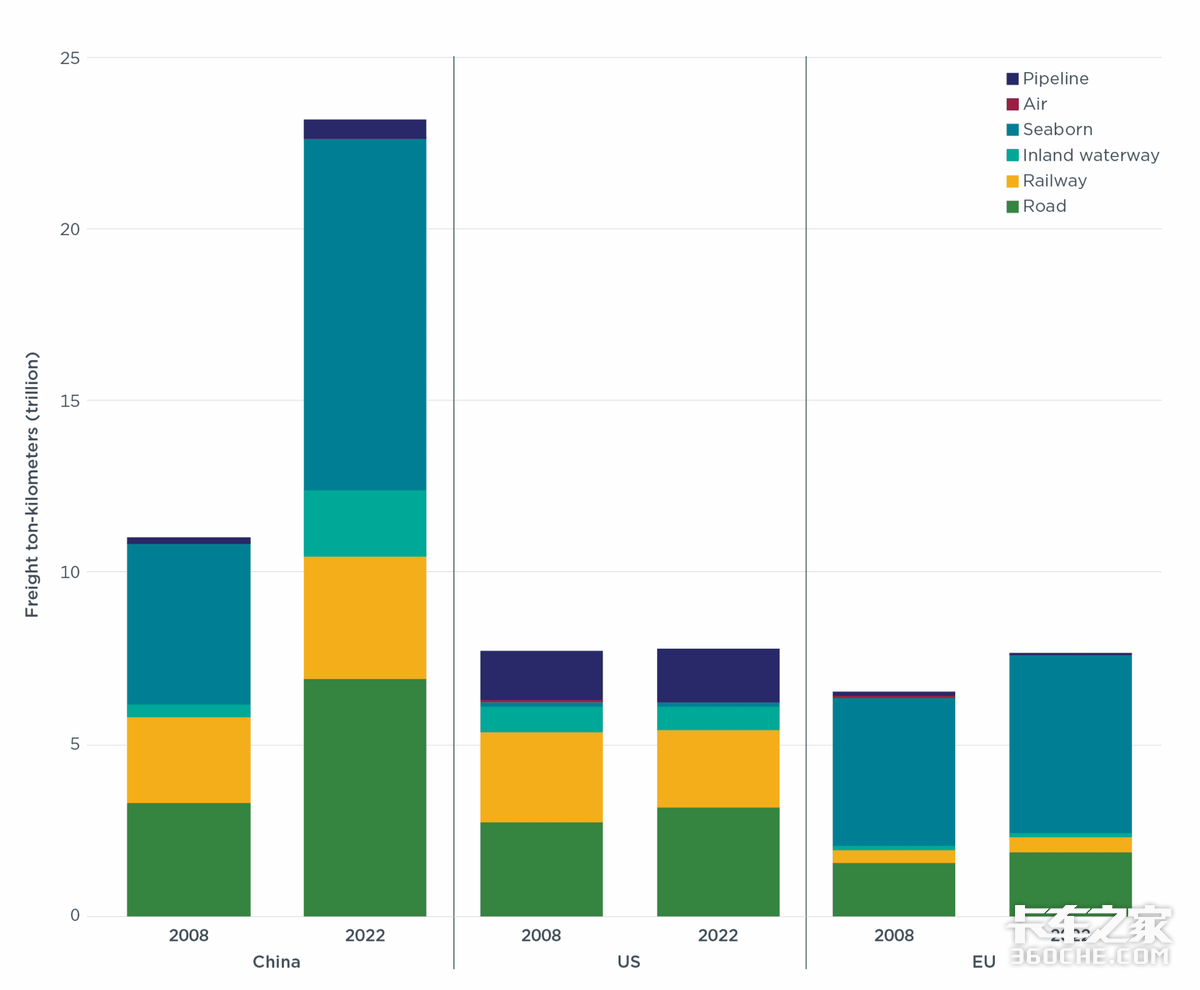This screenshot has width=1200, height=990.
Task: Select the Railway legend color swatch
Action: (1012, 181)
